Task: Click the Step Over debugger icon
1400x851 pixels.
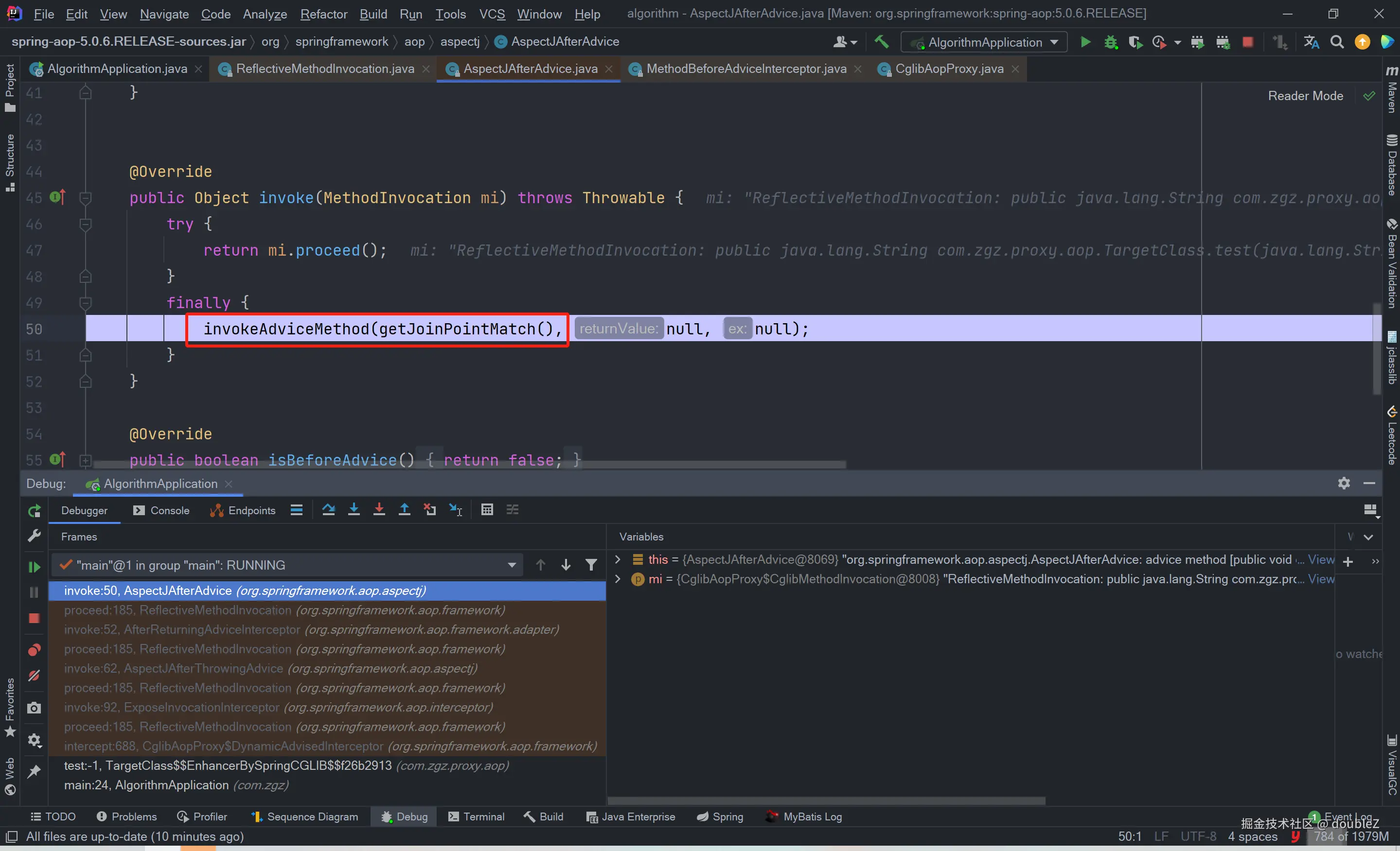Action: pyautogui.click(x=328, y=510)
